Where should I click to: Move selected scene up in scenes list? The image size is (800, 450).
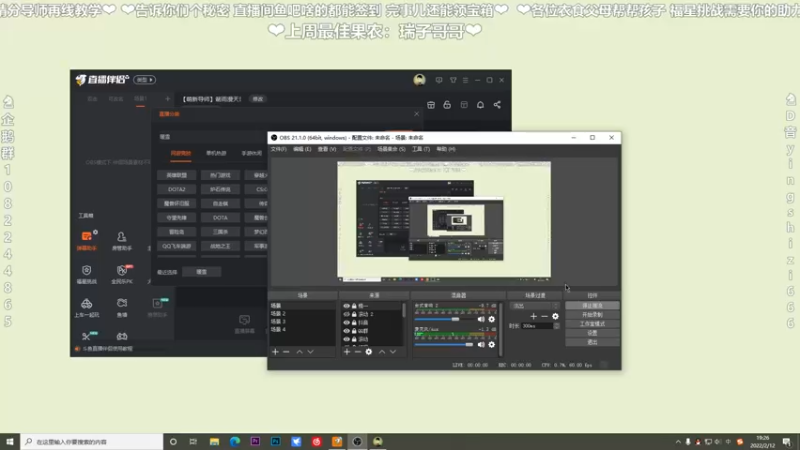point(299,352)
